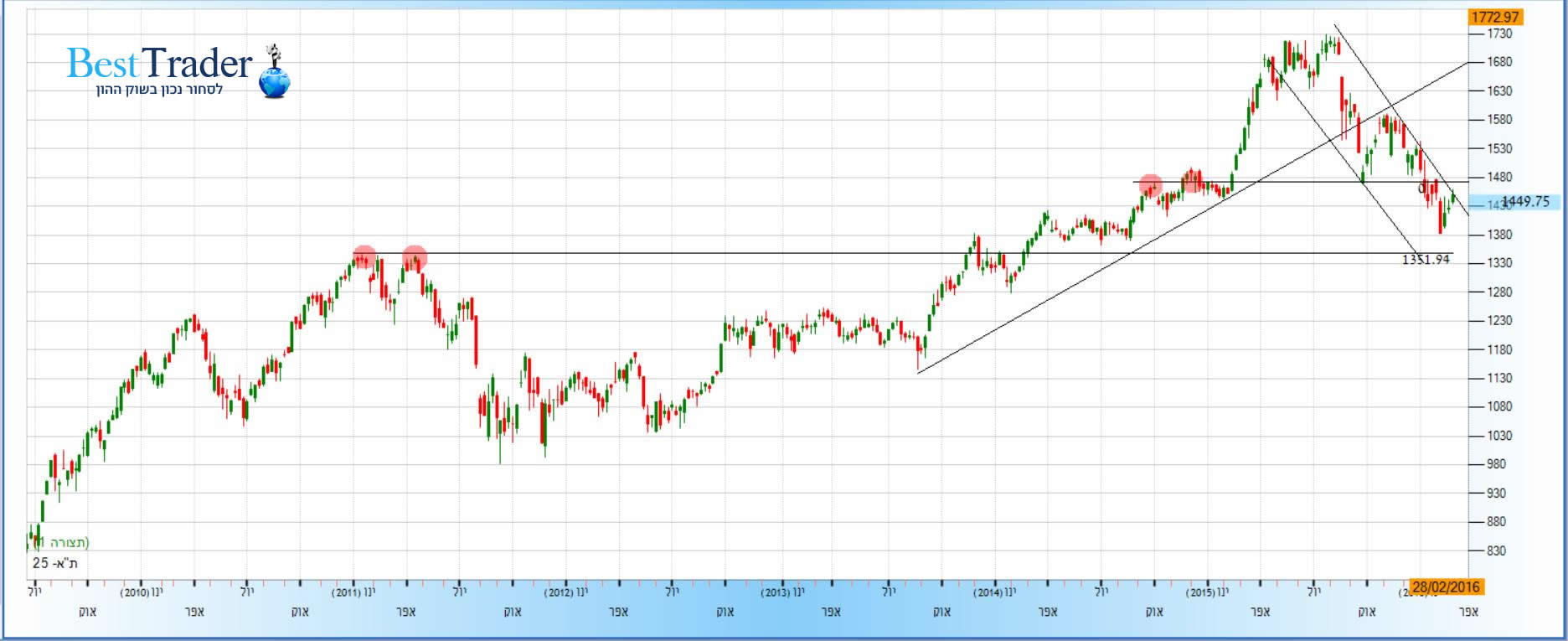This screenshot has height=641, width=1568.
Task: Click the first red circle marker near 1480
Action: [x=1151, y=186]
